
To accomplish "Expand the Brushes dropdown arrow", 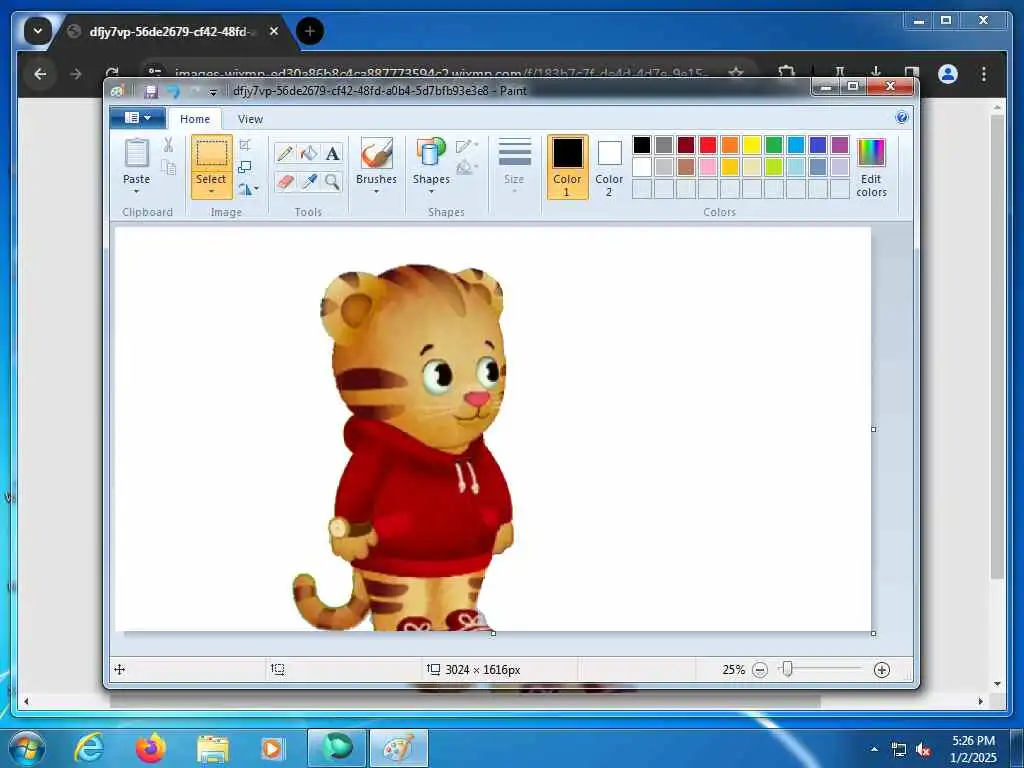I will pyautogui.click(x=376, y=192).
